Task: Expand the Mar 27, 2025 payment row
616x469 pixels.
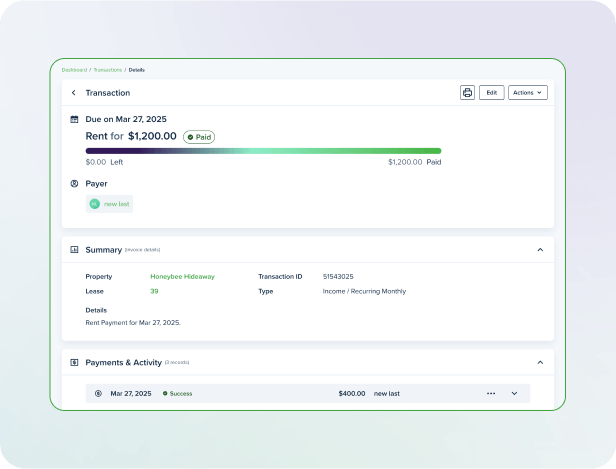Action: click(x=515, y=393)
